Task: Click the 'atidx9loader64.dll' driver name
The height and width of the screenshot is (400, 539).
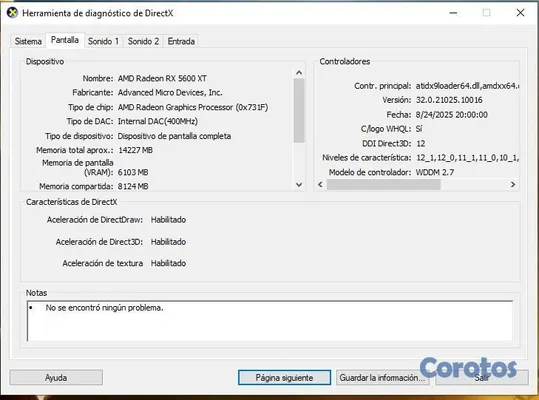Action: click(x=448, y=86)
